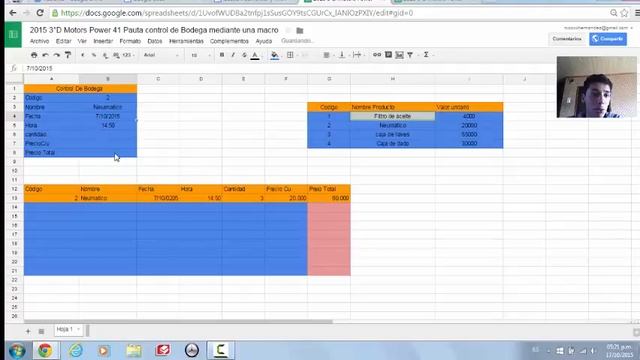
Task: Click the blue Compartir button
Action: (608, 39)
